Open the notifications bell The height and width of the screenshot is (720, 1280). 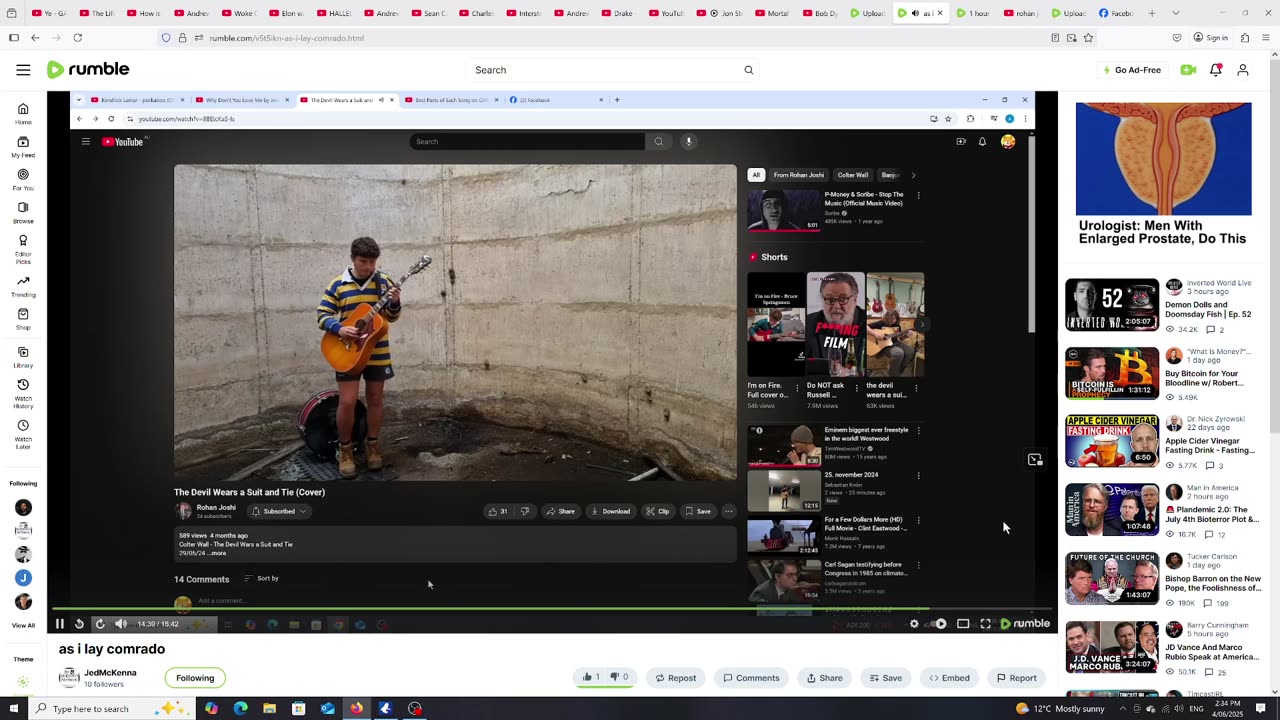(1216, 70)
